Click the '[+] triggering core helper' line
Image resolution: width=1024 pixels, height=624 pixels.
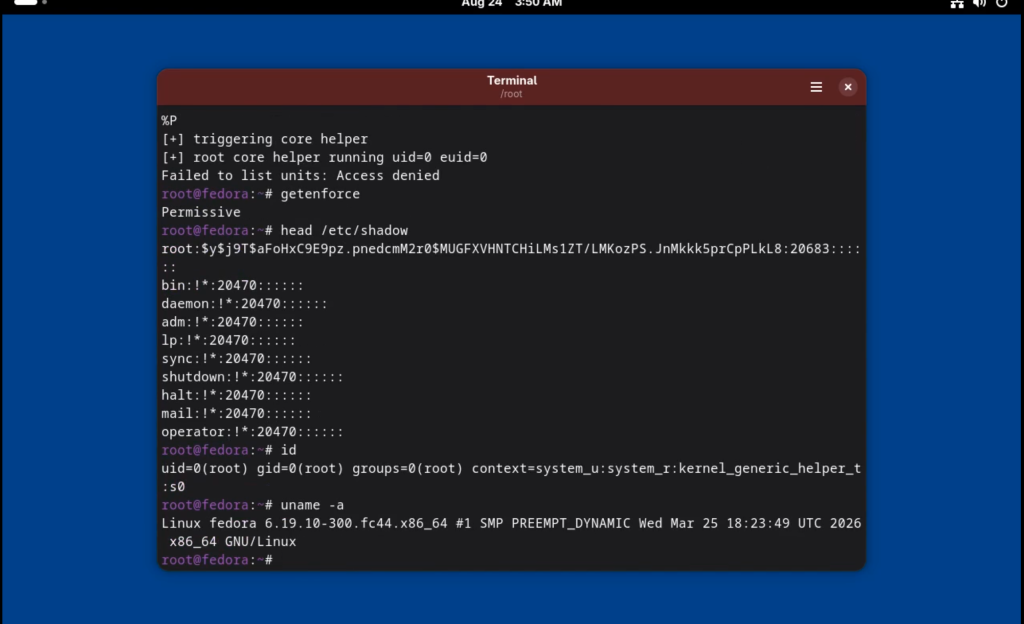[x=264, y=139]
